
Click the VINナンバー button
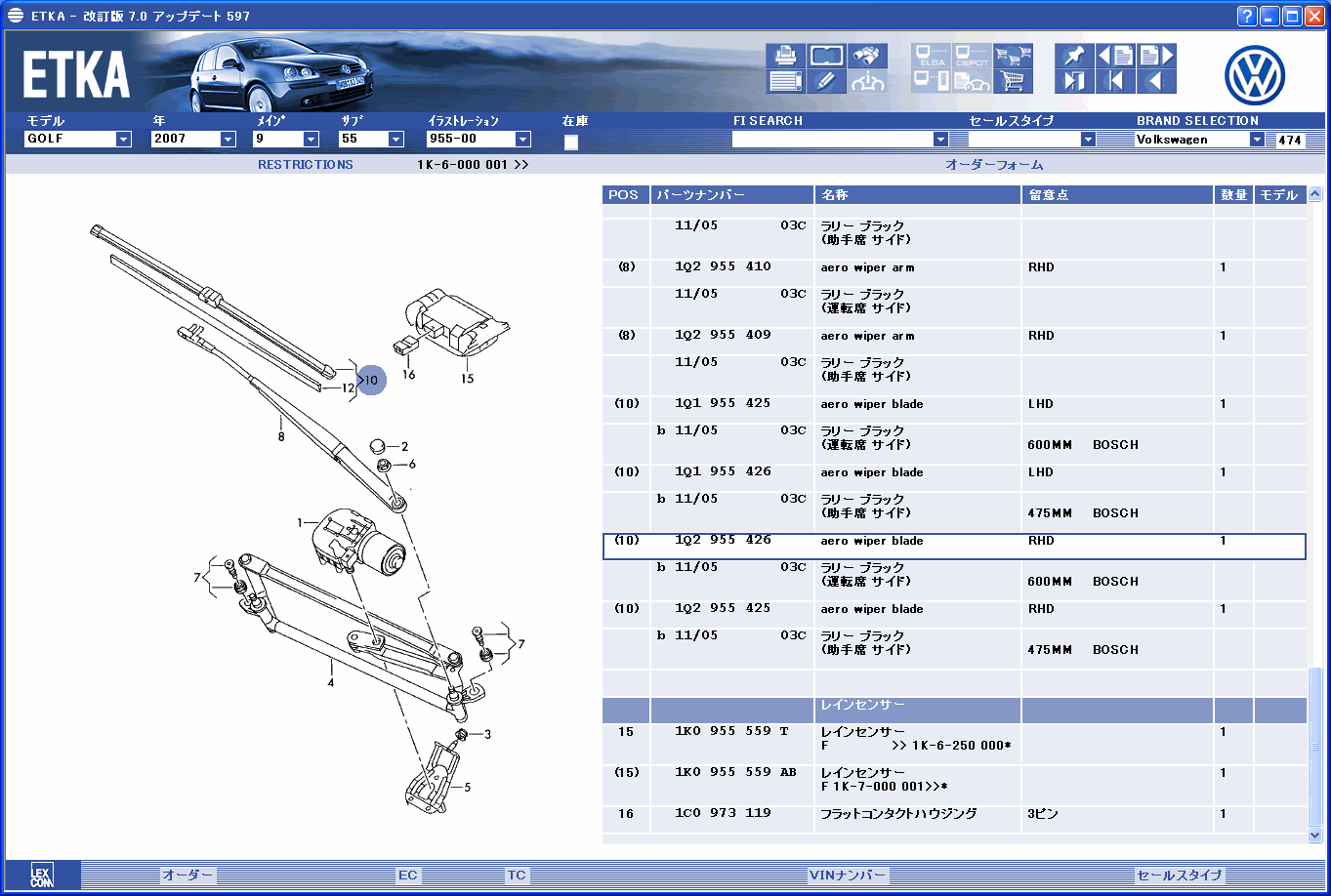click(x=848, y=876)
